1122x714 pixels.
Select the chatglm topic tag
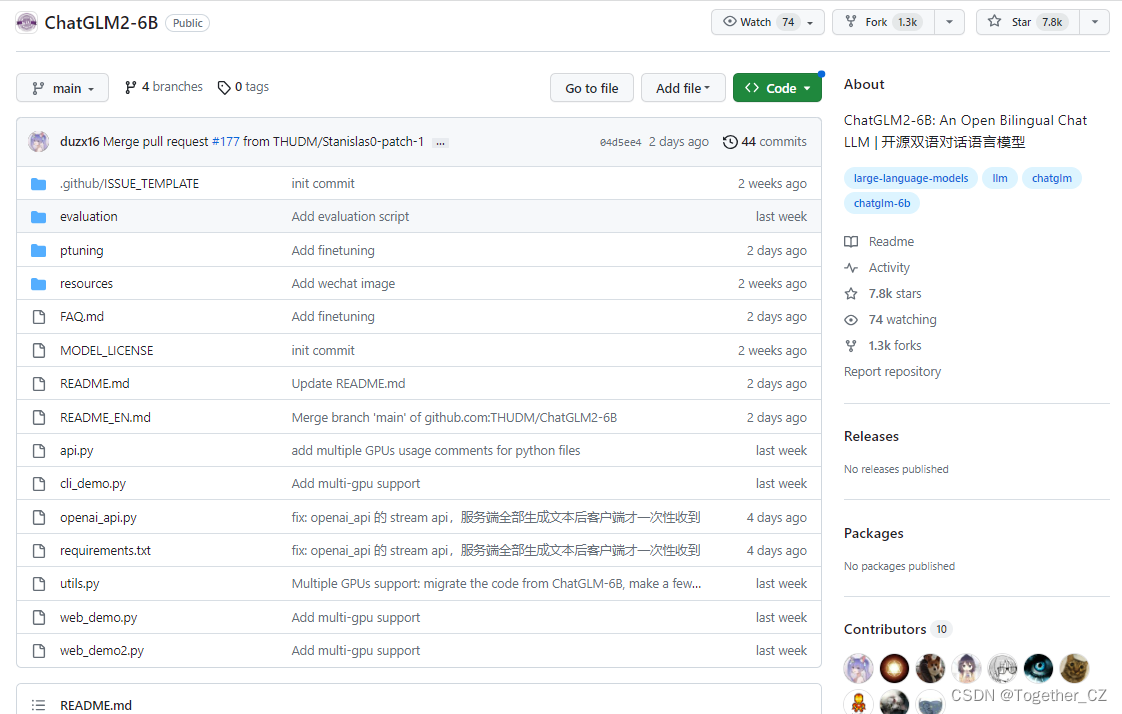tap(1052, 179)
